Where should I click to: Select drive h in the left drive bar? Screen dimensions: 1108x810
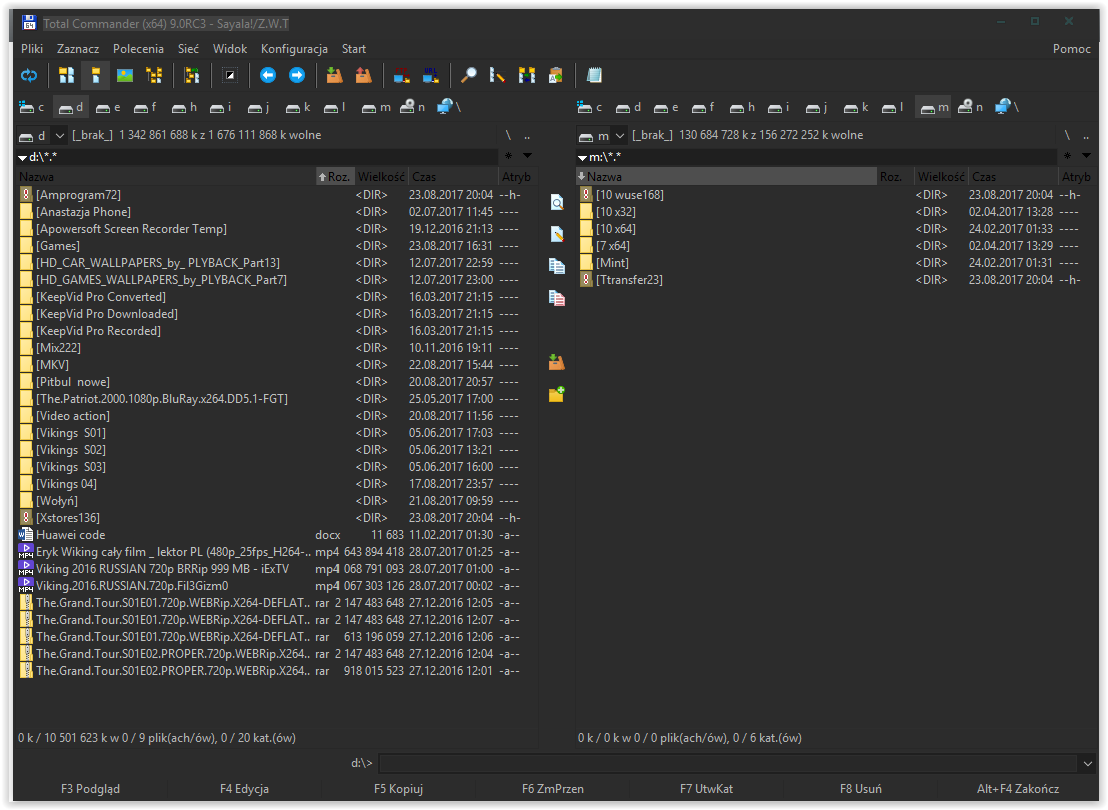coord(184,107)
